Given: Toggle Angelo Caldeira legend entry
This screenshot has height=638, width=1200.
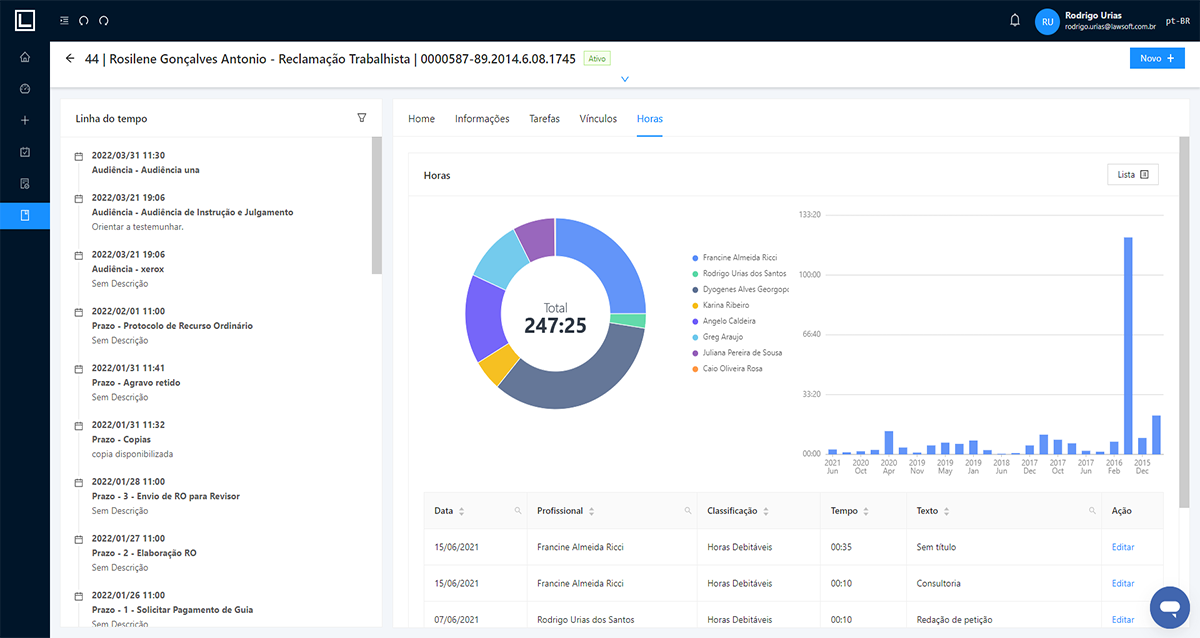Looking at the screenshot, I should [724, 321].
